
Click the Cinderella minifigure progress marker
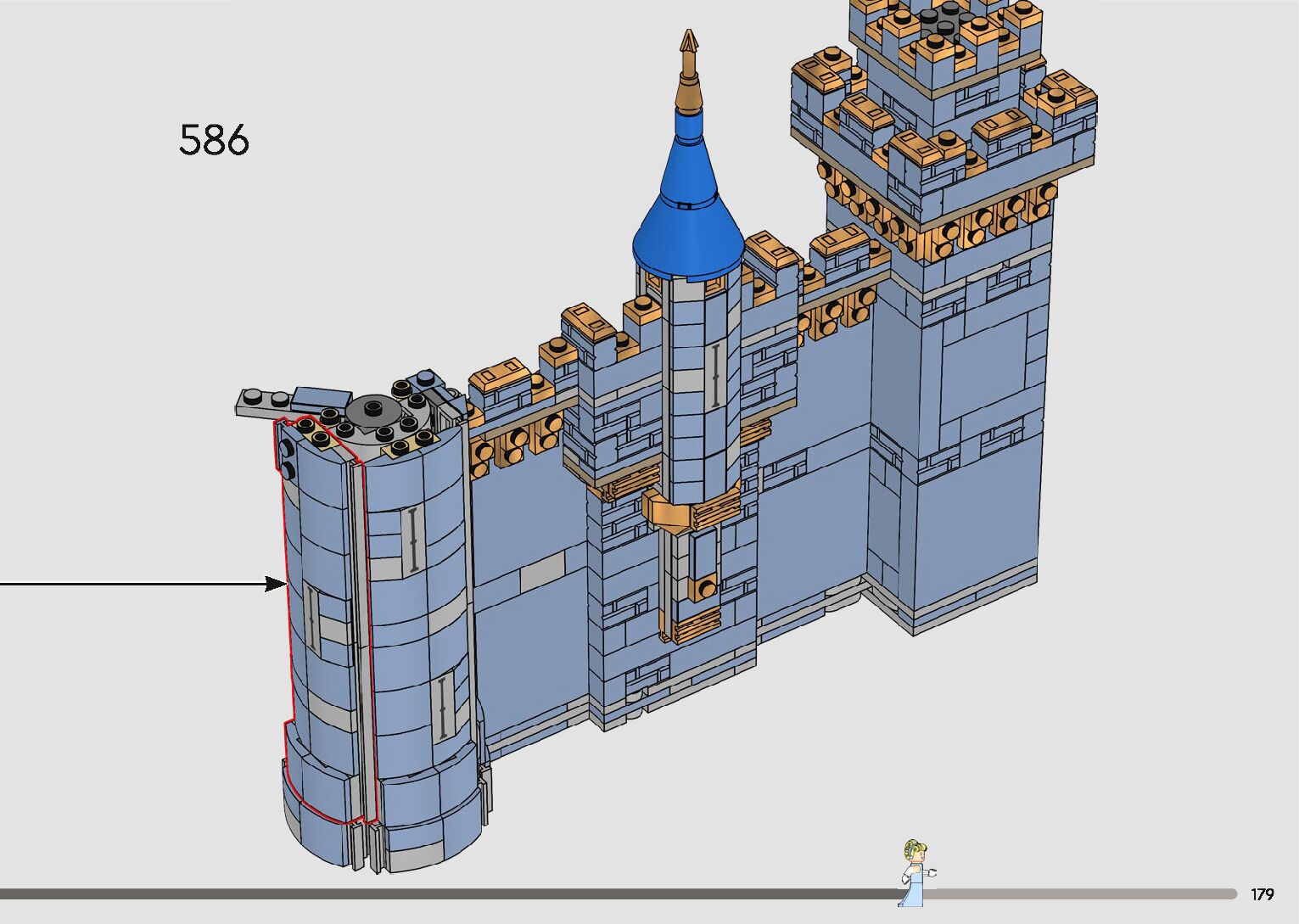coord(916,871)
